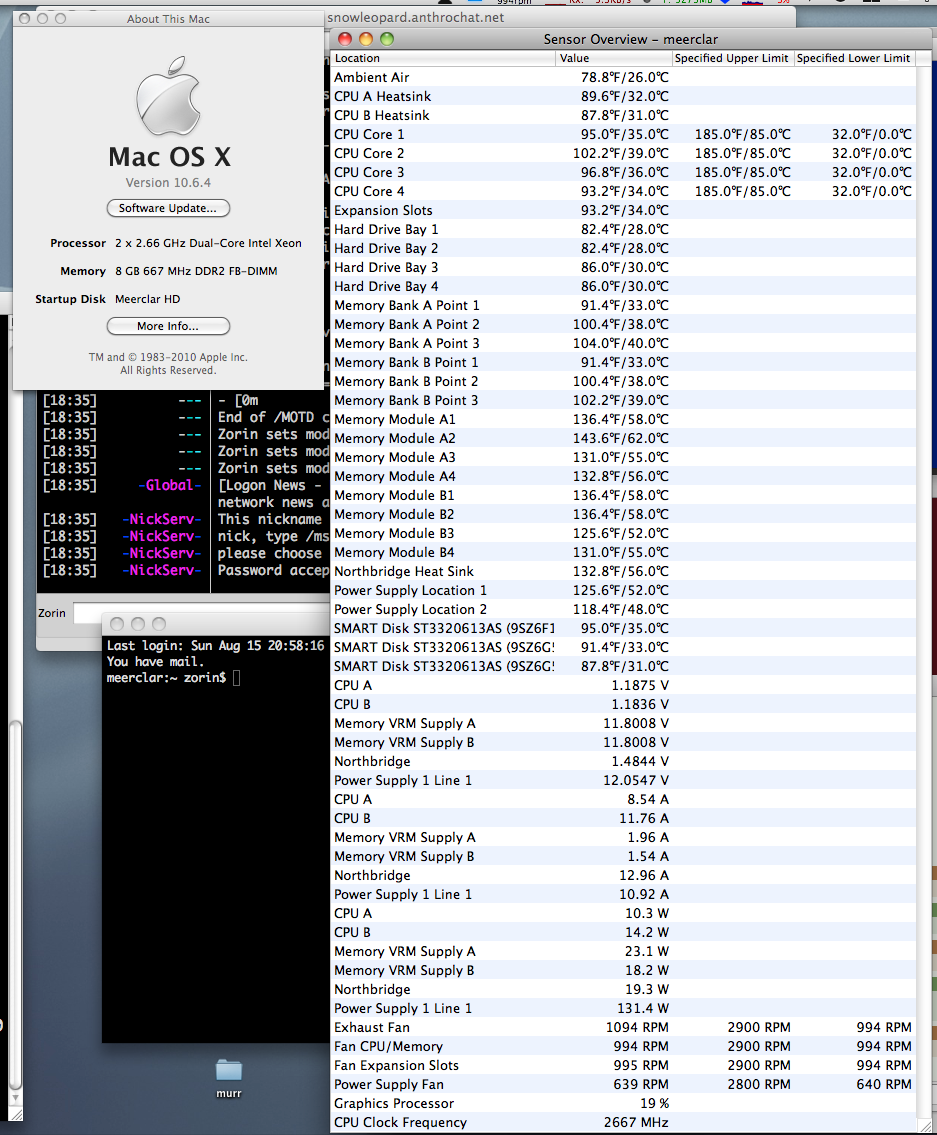Close the Sensor Overview window
The width and height of the screenshot is (937, 1135).
click(345, 39)
